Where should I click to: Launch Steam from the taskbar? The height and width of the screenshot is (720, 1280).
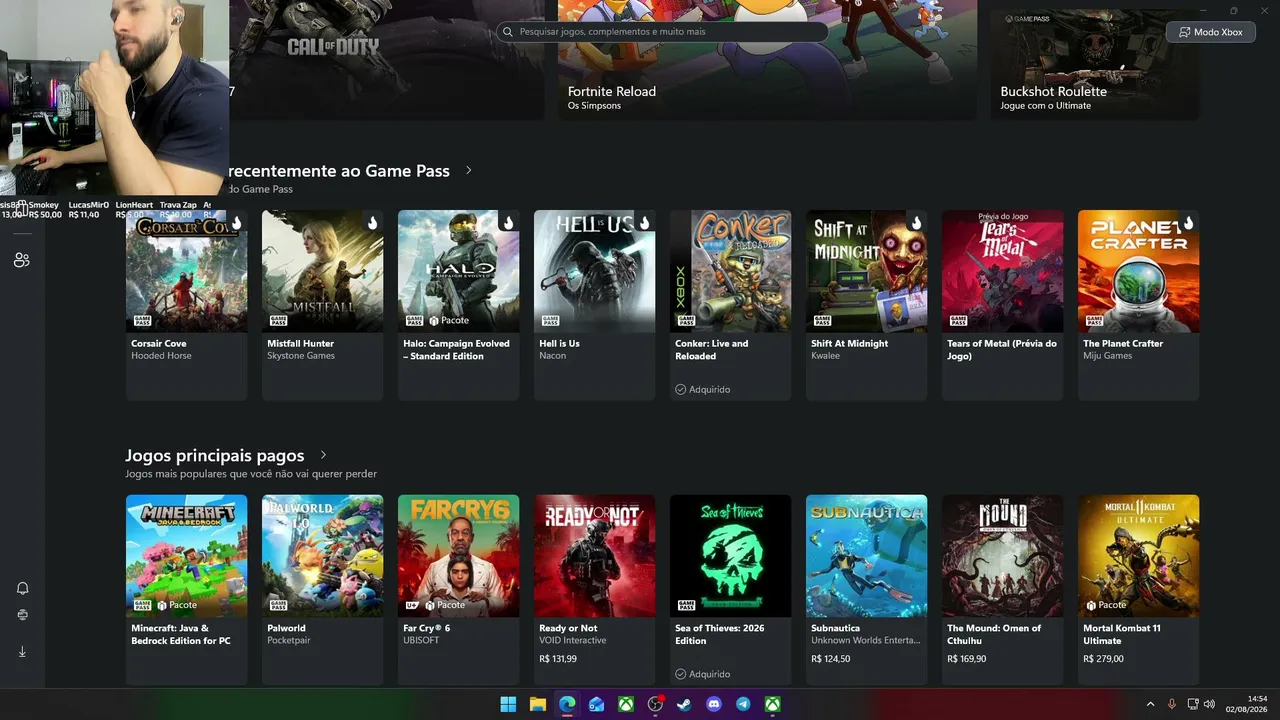684,704
